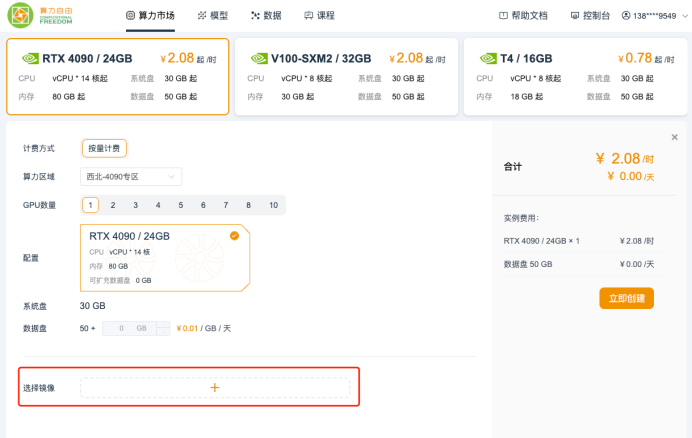Select the V100-SXM2 / 32GB GPU card
This screenshot has height=438, width=692.
346,76
